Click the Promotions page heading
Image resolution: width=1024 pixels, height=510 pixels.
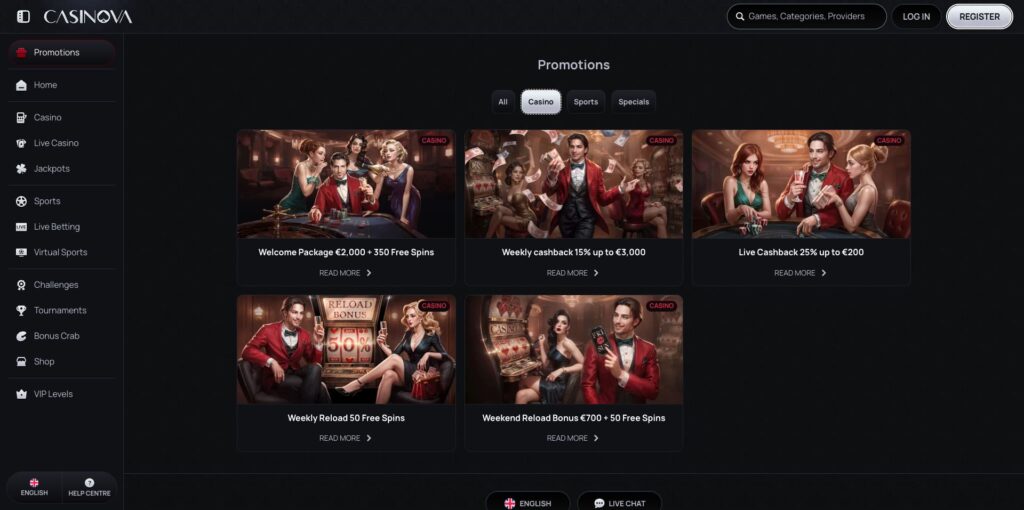[573, 65]
